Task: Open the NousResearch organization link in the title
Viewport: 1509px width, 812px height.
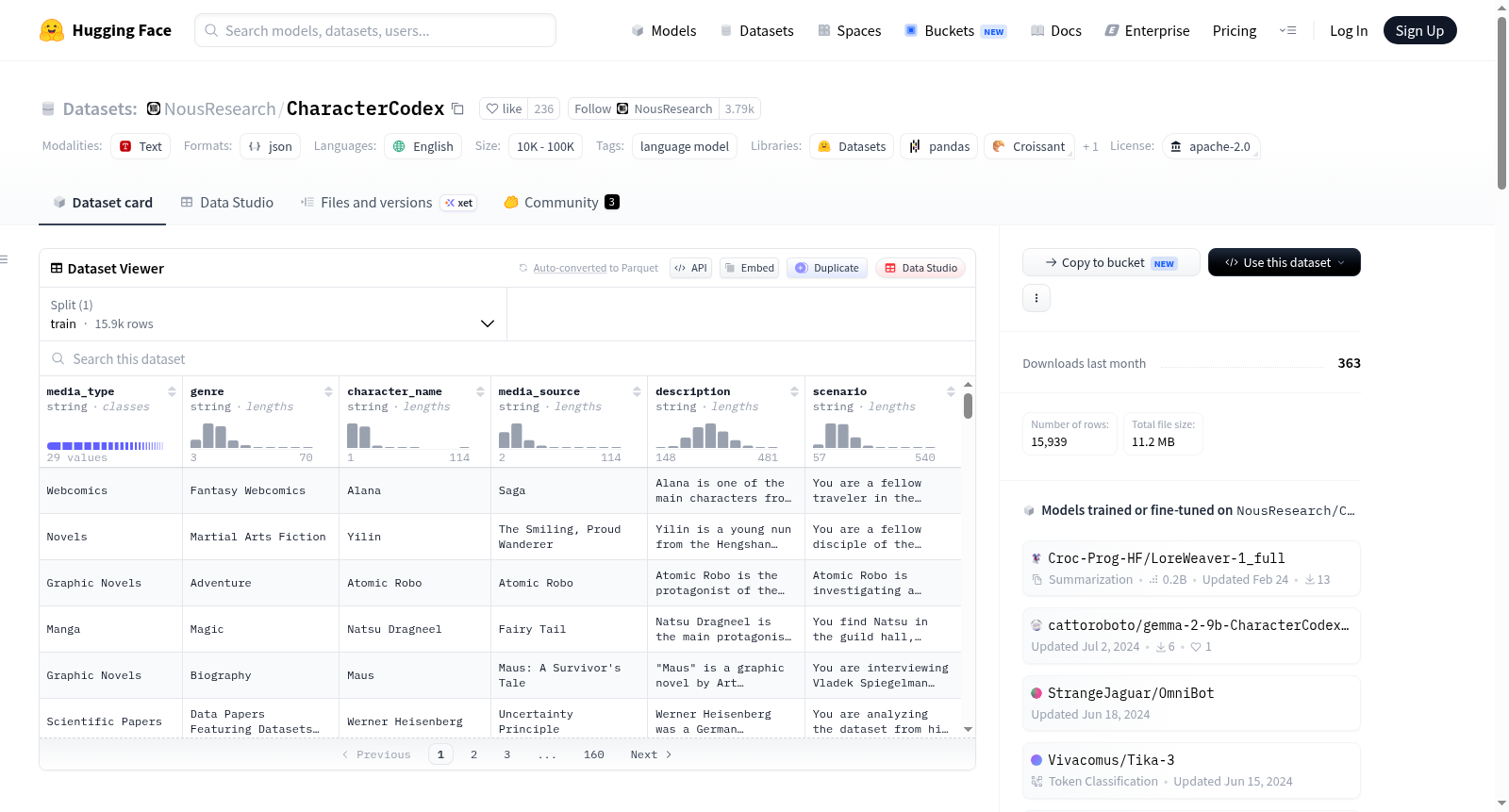Action: [x=220, y=108]
